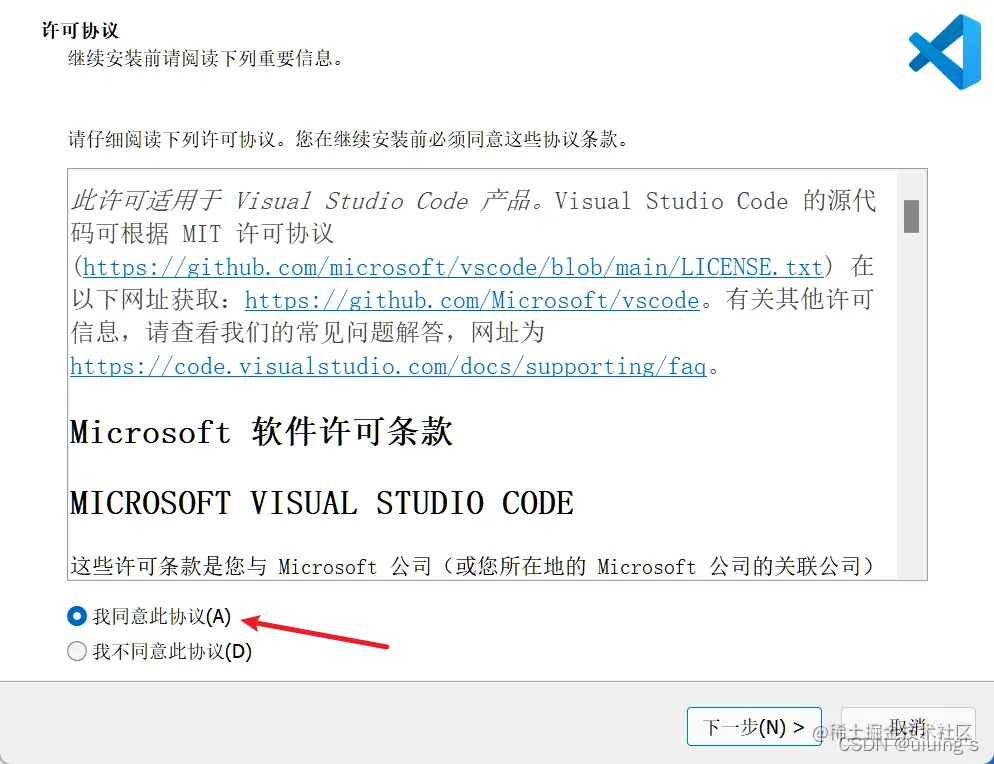Viewport: 994px width, 764px height.
Task: Click the 下一步(N) > button
Action: tap(754, 727)
